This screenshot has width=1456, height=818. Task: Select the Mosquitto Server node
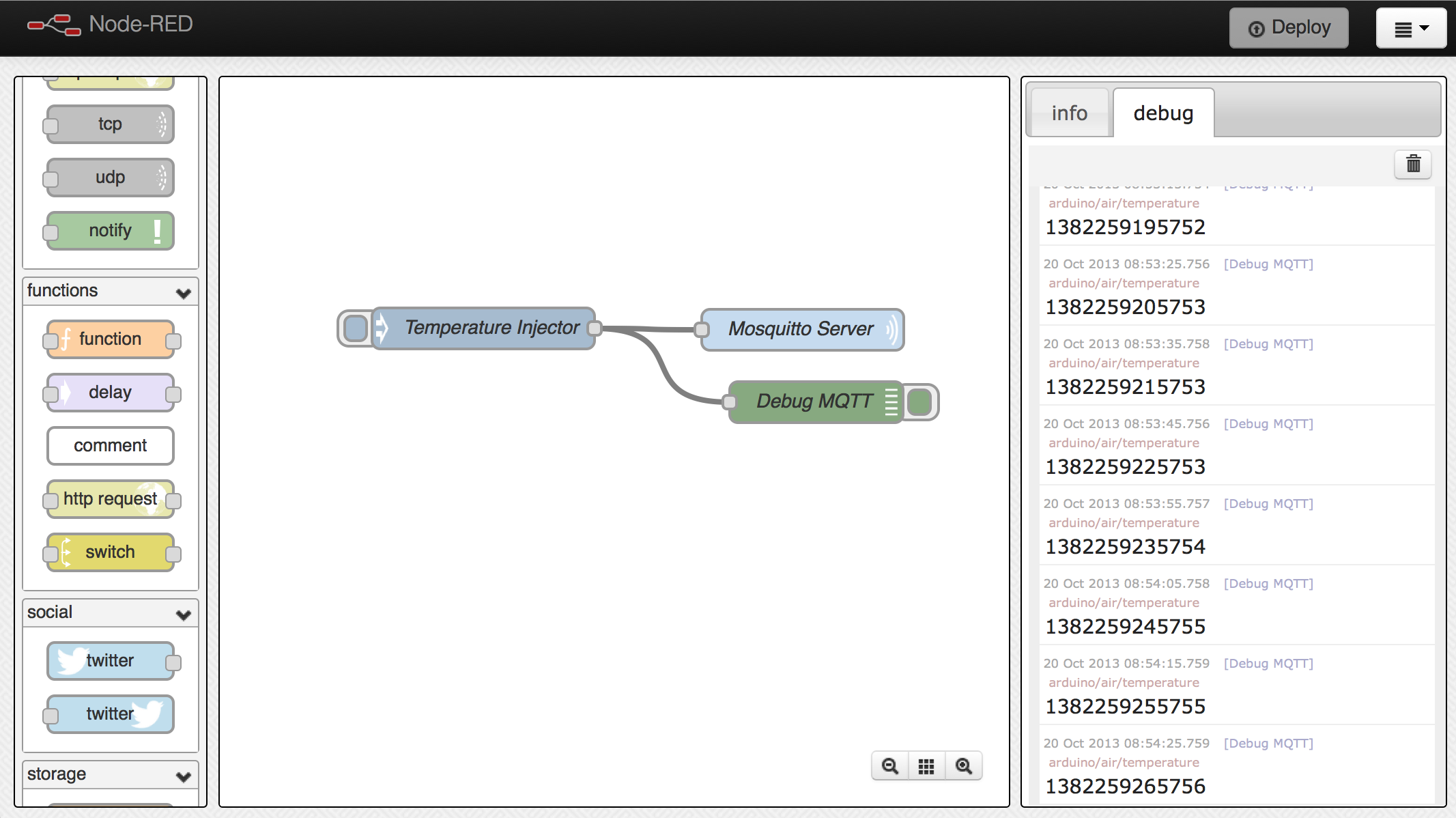tap(802, 330)
